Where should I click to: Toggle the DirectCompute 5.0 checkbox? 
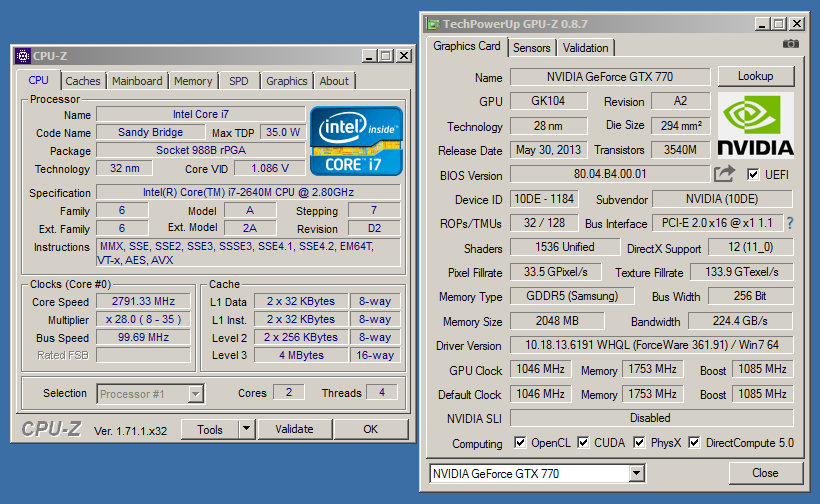694,442
